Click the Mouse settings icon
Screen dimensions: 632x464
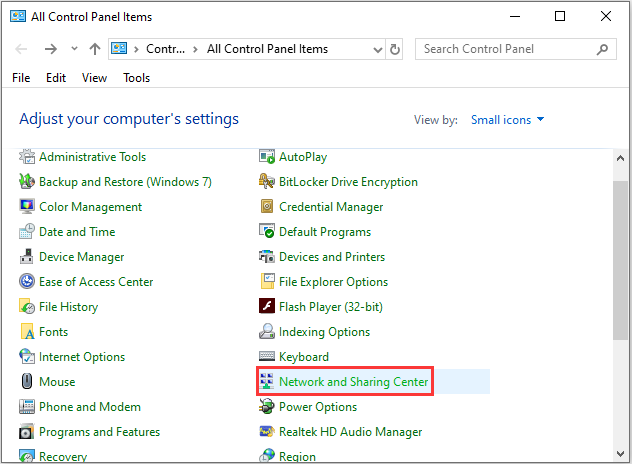click(x=27, y=382)
